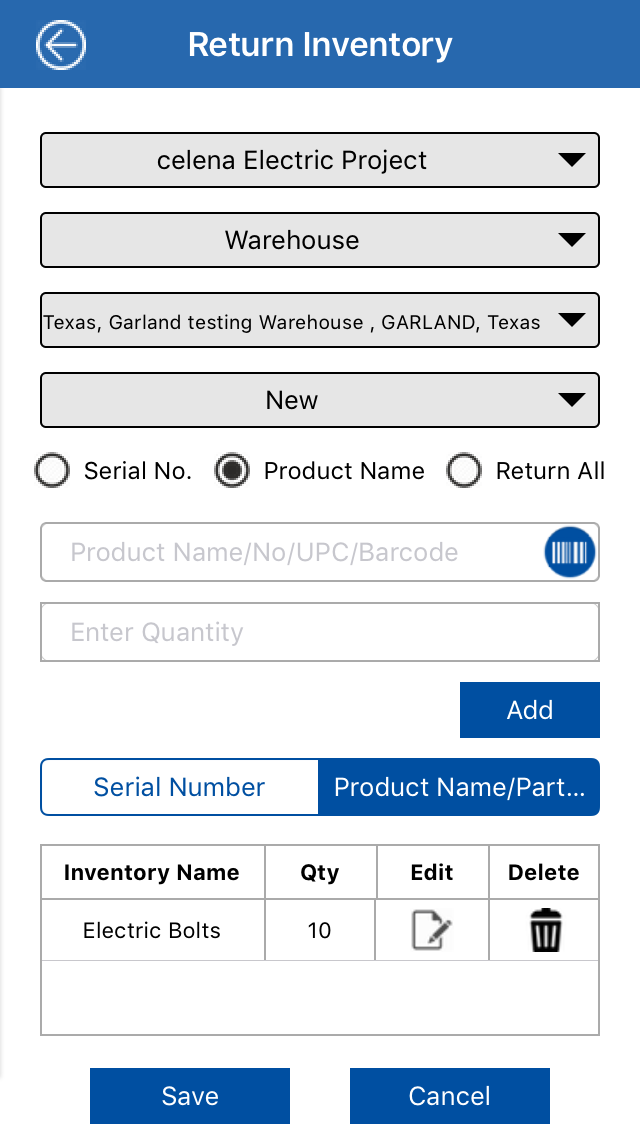This screenshot has width=640, height=1136.
Task: Click the Cancel button
Action: coord(450,1096)
